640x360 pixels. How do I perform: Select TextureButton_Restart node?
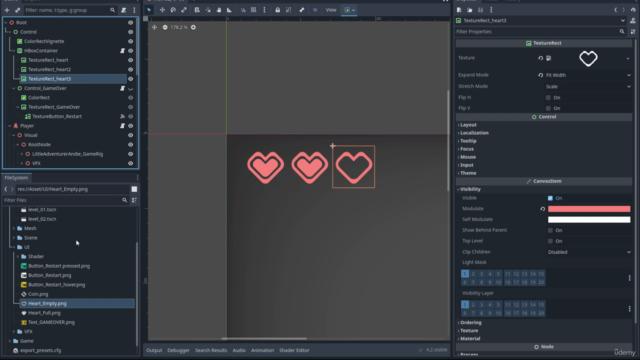pyautogui.click(x=57, y=116)
